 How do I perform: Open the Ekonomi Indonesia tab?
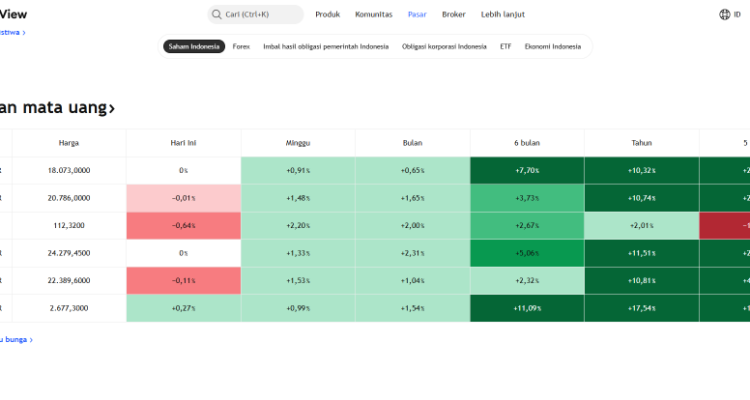552,46
